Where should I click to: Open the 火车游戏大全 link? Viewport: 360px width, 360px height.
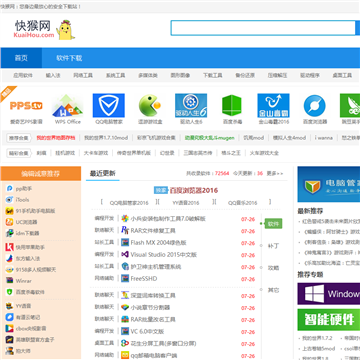tap(264, 153)
